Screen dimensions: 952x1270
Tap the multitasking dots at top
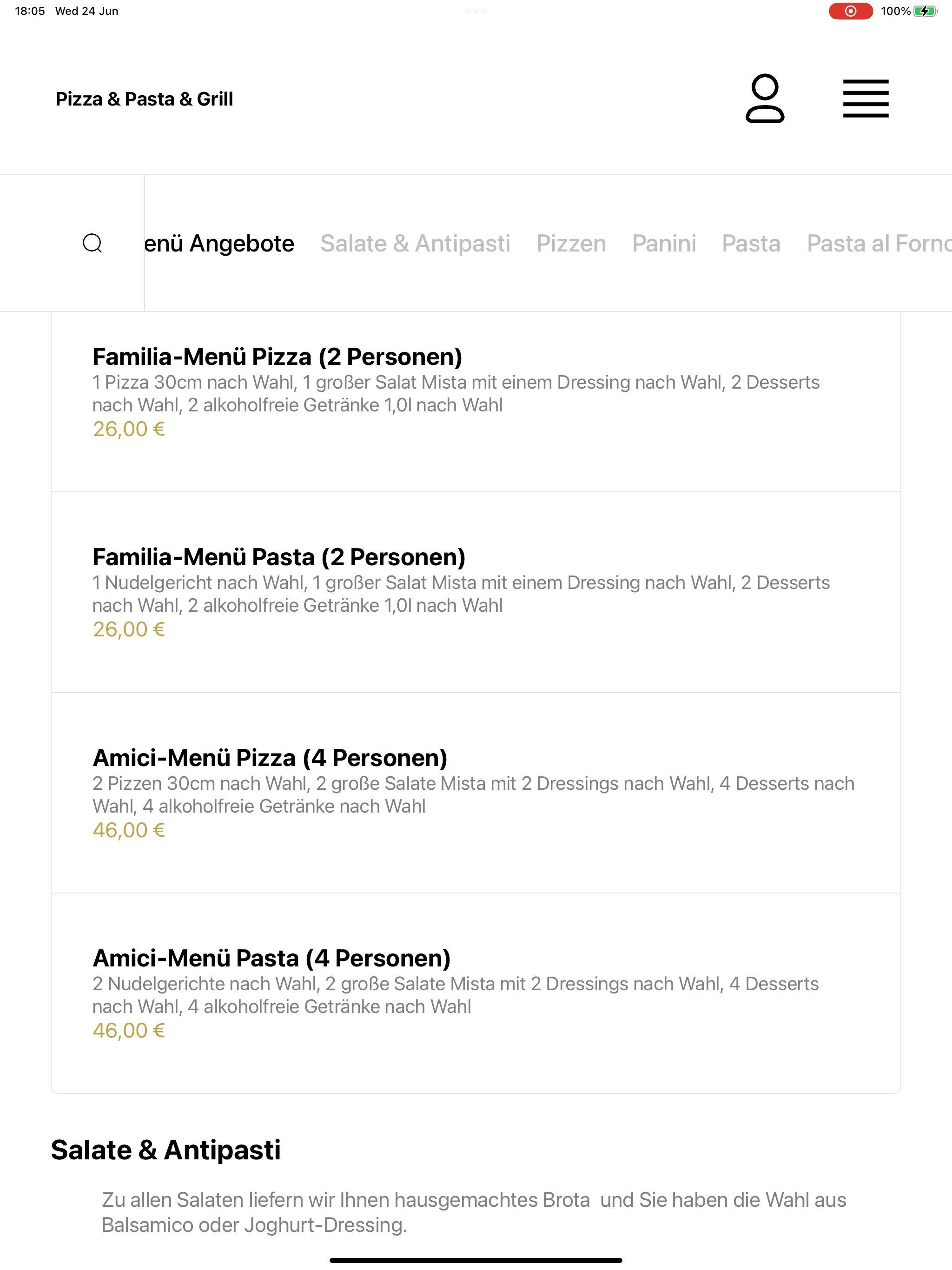476,11
